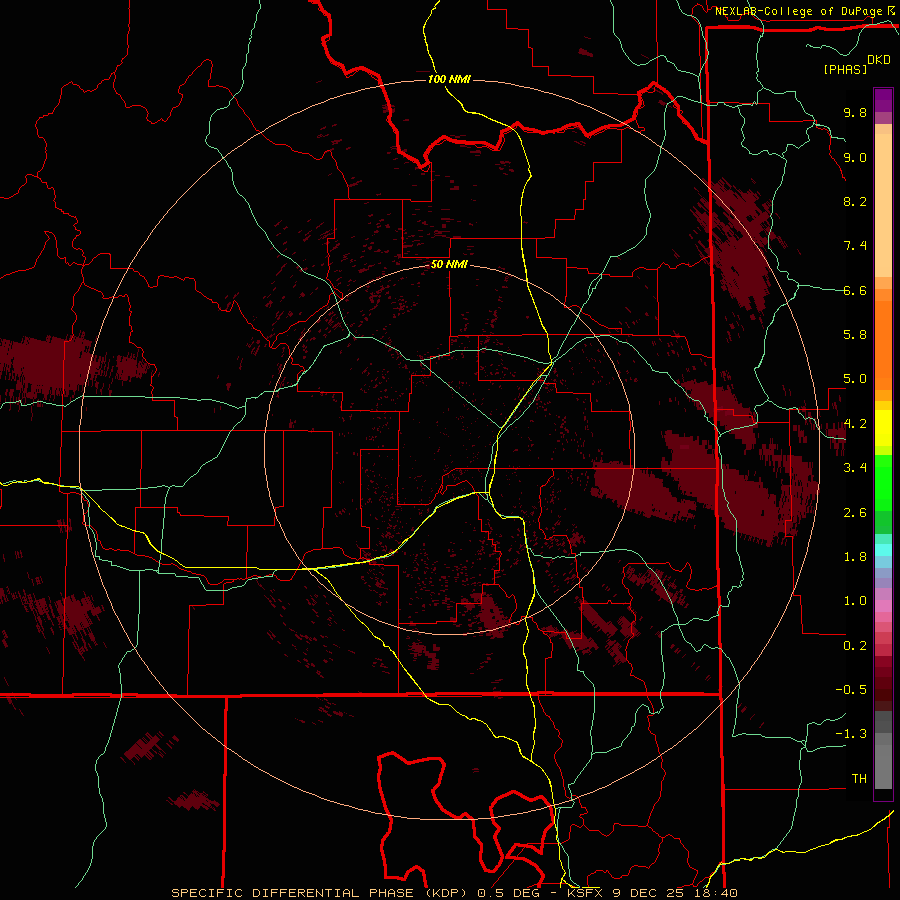This screenshot has width=900, height=900.
Task: Click the 2.6 value on the color scale
Action: 855,513
